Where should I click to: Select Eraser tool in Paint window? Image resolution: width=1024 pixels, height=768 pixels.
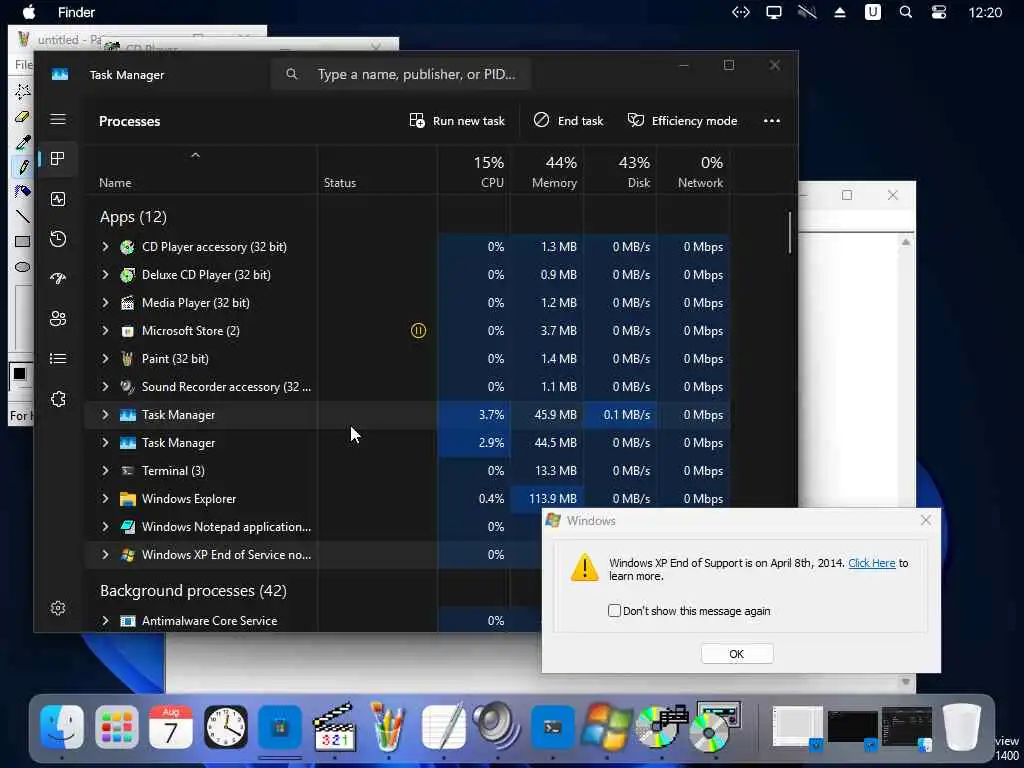23,117
